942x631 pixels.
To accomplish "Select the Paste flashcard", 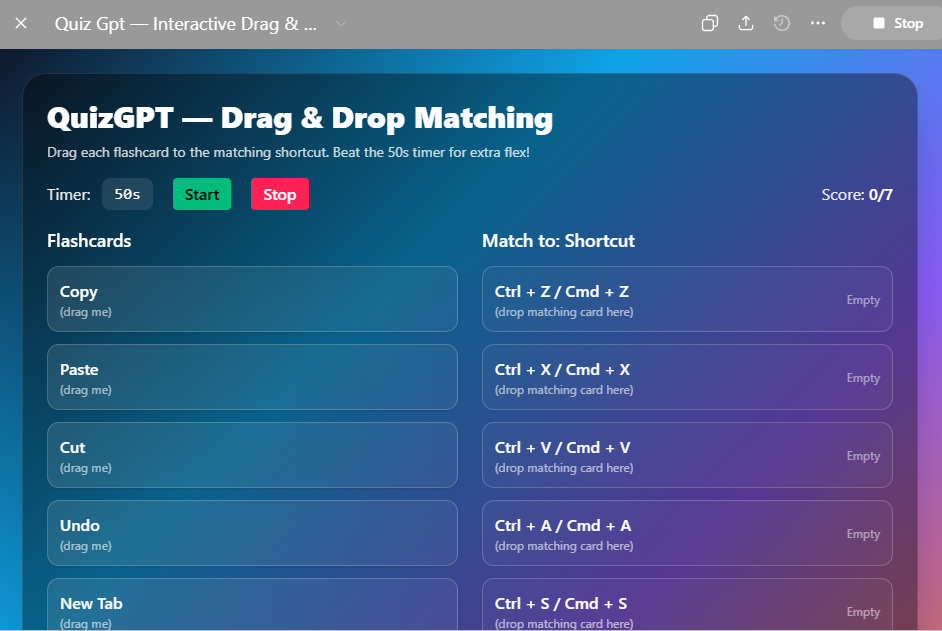I will click(x=252, y=377).
